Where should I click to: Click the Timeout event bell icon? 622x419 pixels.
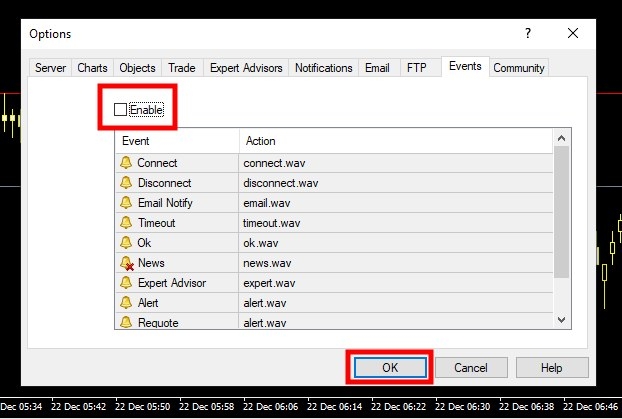tap(126, 223)
